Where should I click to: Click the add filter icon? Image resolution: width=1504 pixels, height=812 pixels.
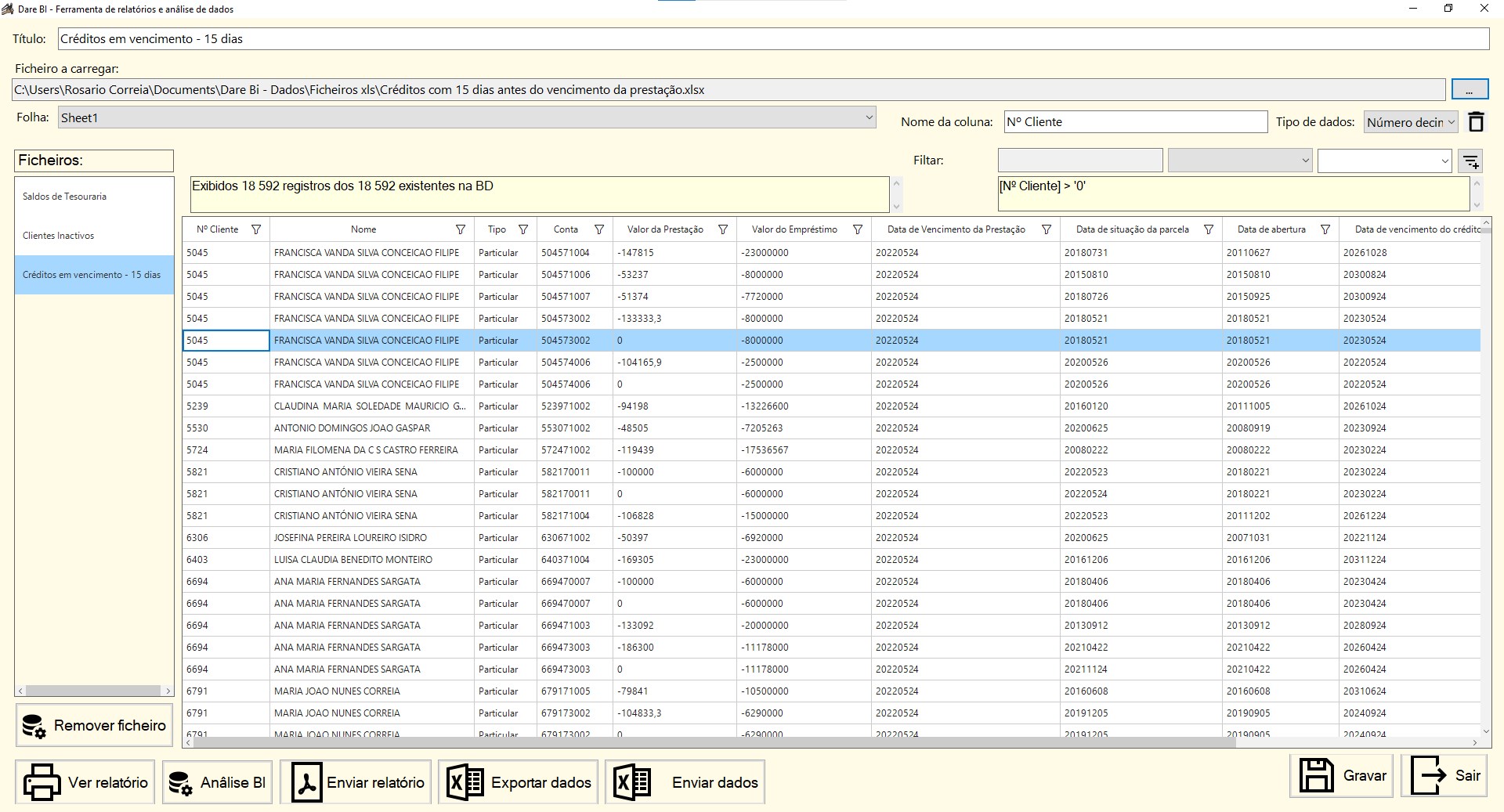coord(1471,161)
